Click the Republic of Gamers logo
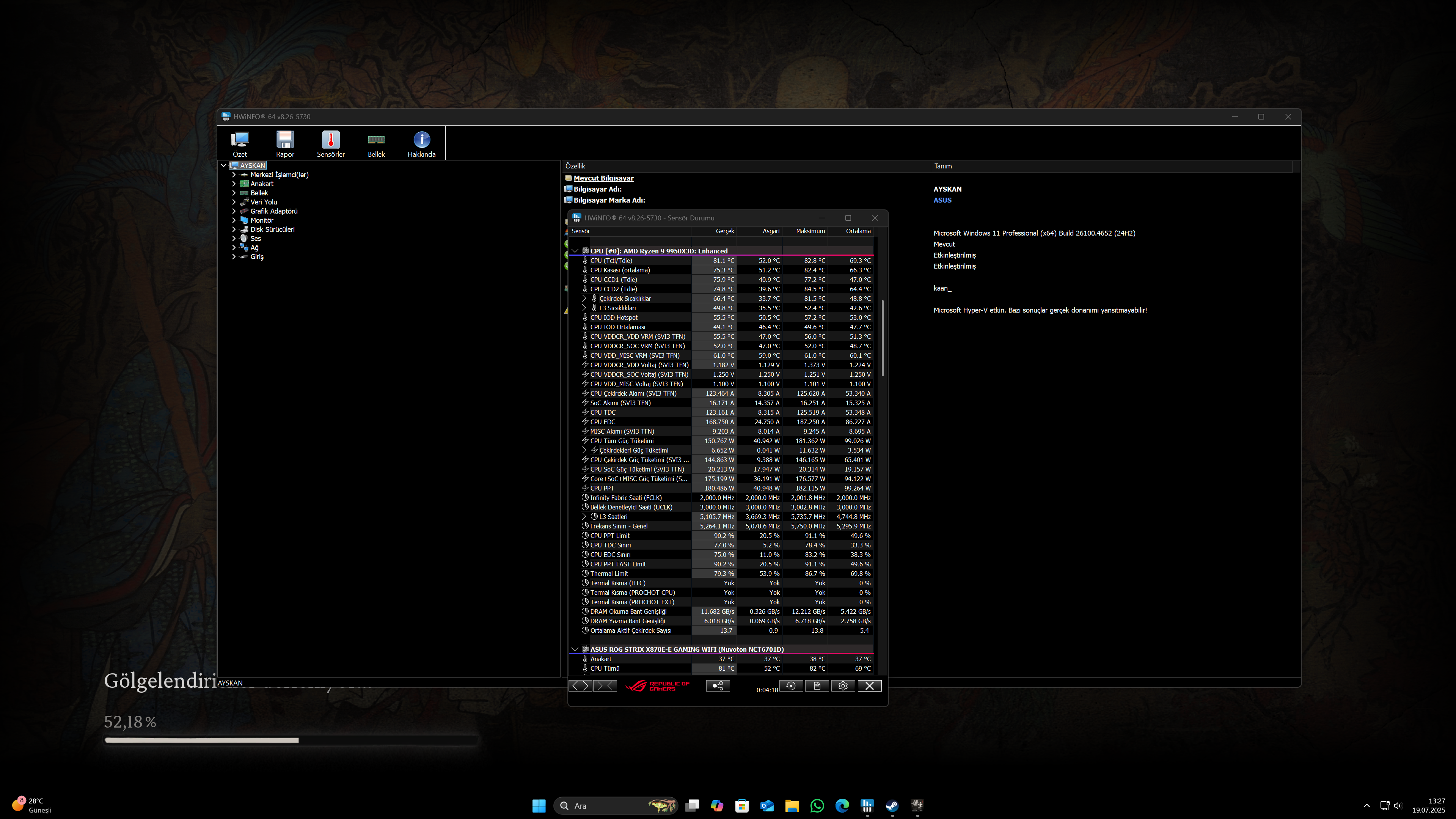This screenshot has width=1456, height=819. 657,685
